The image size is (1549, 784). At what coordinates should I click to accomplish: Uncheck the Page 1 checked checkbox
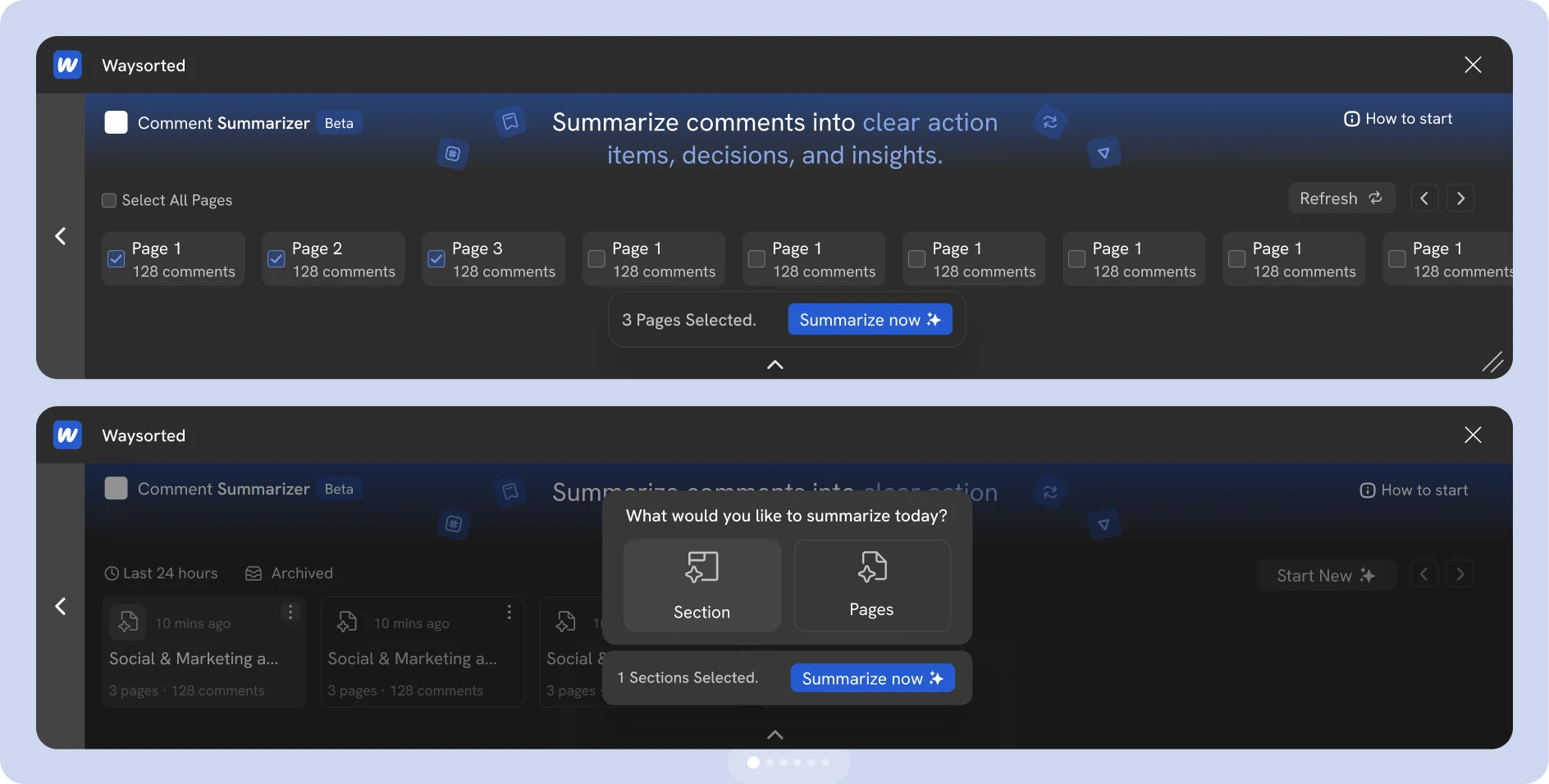(117, 259)
